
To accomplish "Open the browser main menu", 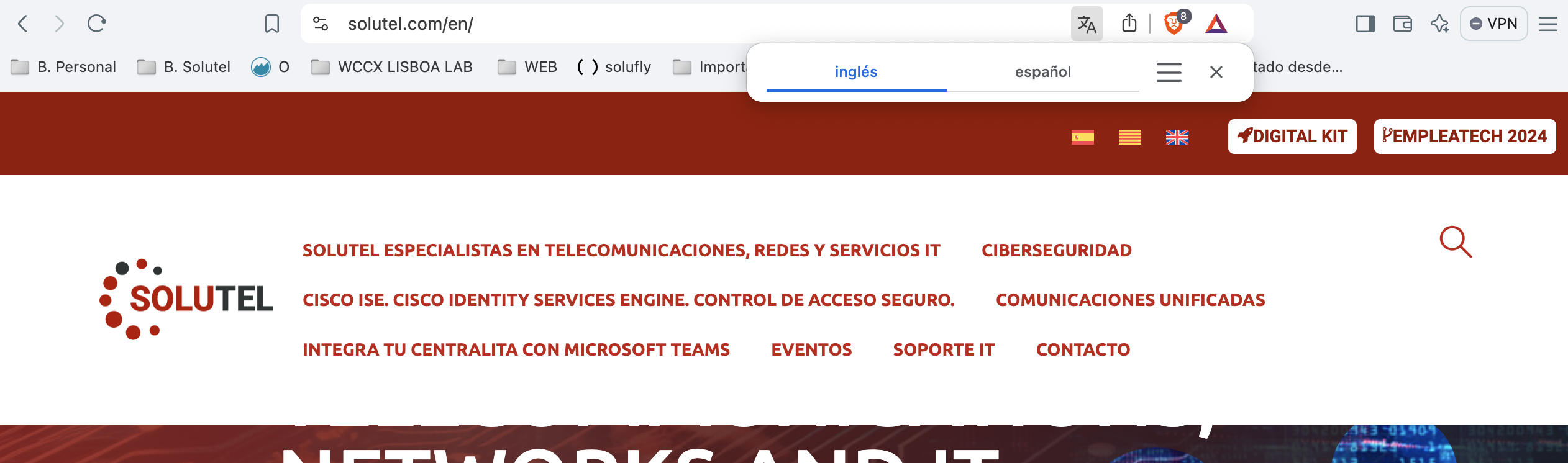I will tap(1547, 24).
